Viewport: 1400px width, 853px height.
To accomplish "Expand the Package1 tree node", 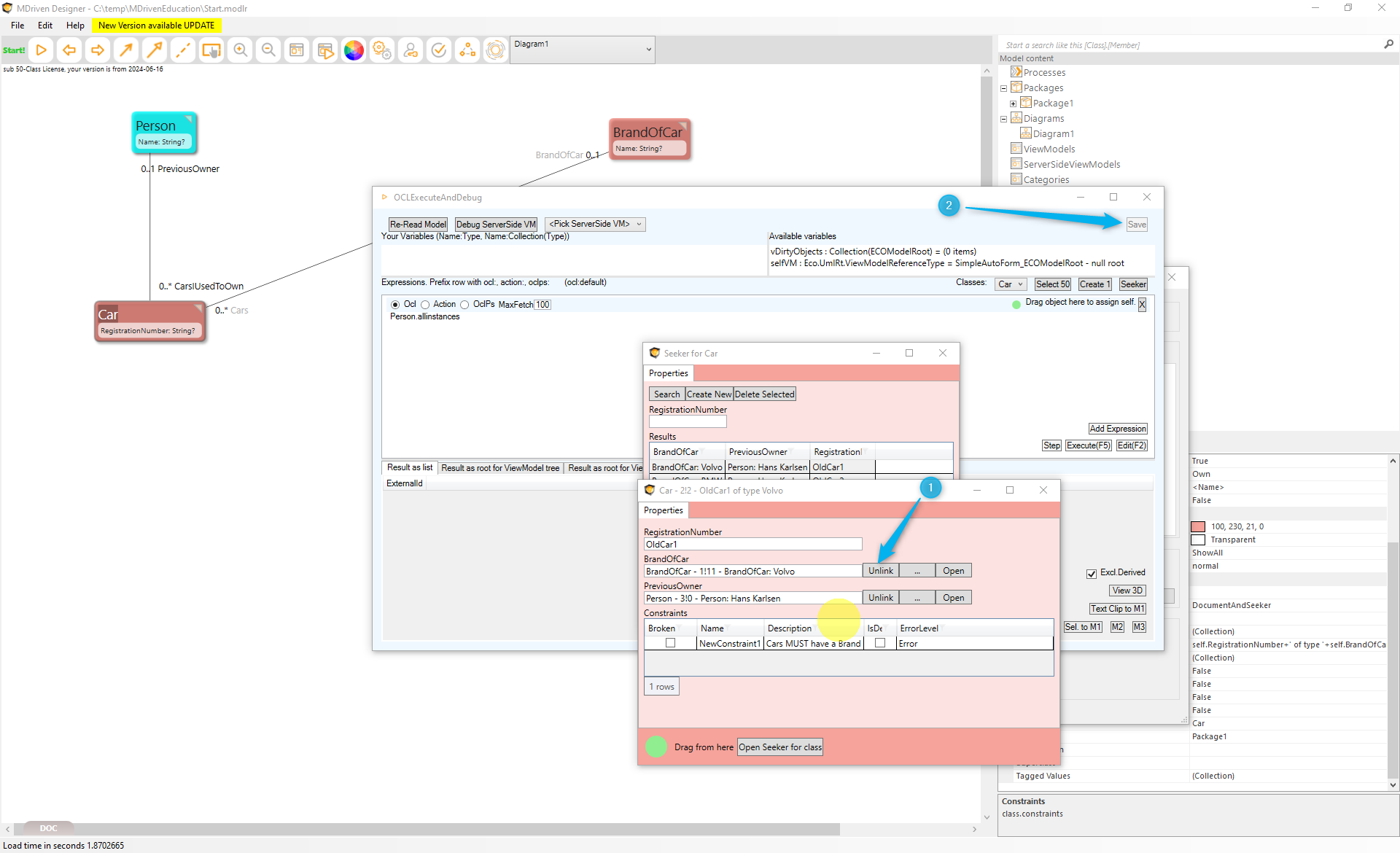I will (1013, 104).
